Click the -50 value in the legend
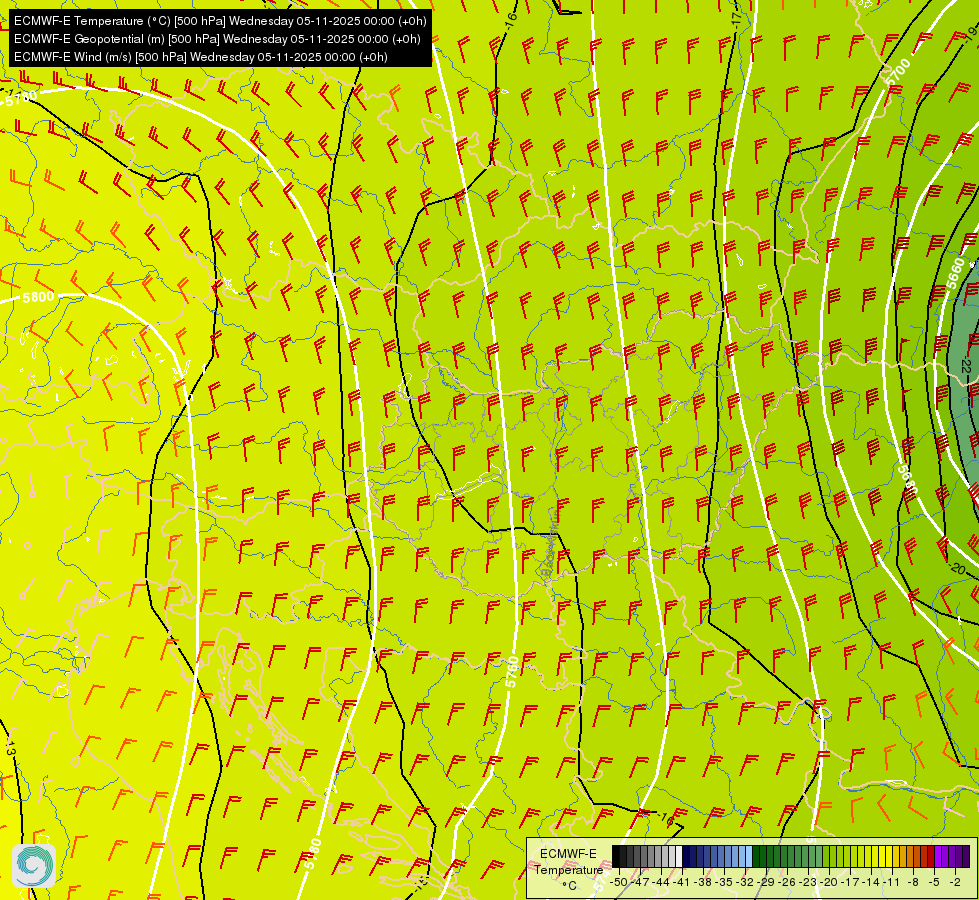This screenshot has width=979, height=900. pyautogui.click(x=619, y=882)
